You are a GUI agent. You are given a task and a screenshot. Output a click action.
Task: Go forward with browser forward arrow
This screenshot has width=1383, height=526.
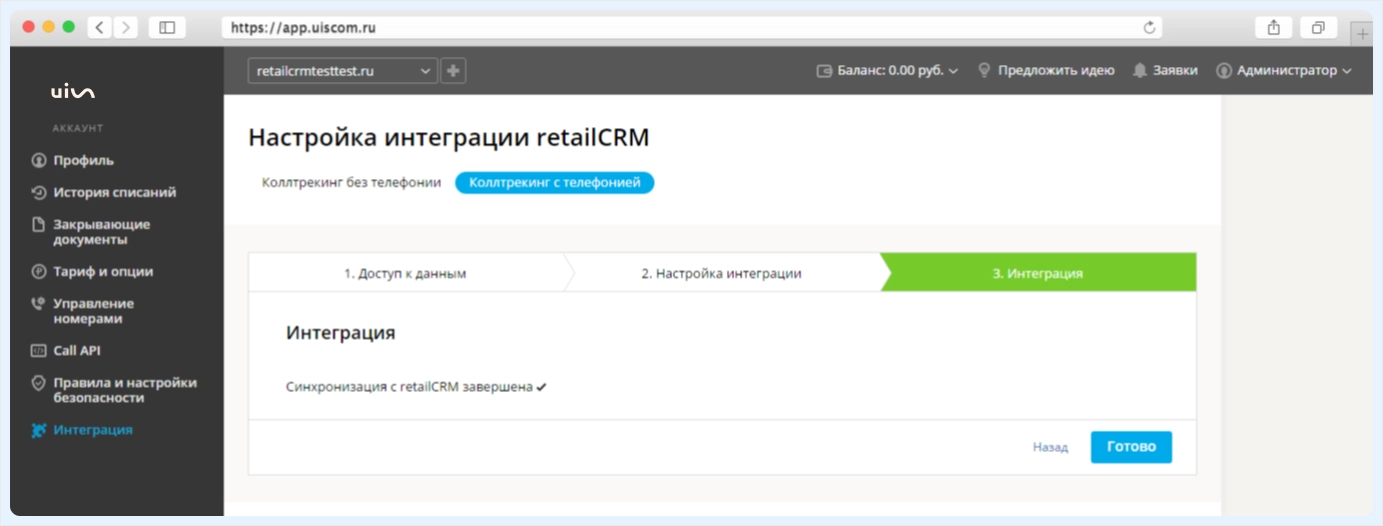point(126,28)
